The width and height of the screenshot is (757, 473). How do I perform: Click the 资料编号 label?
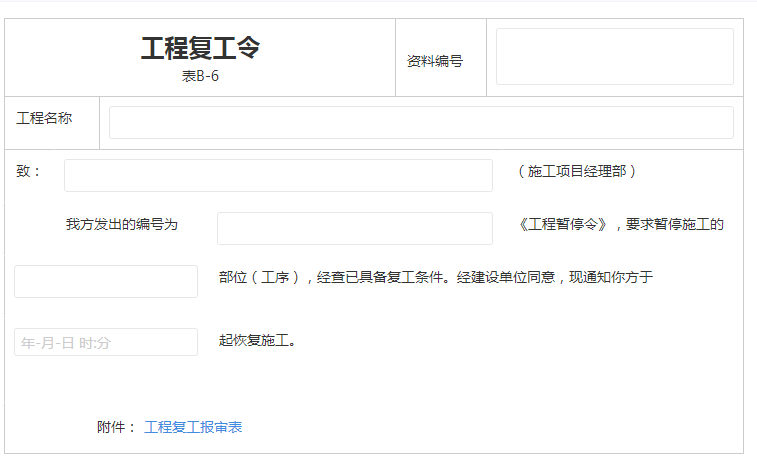[434, 61]
